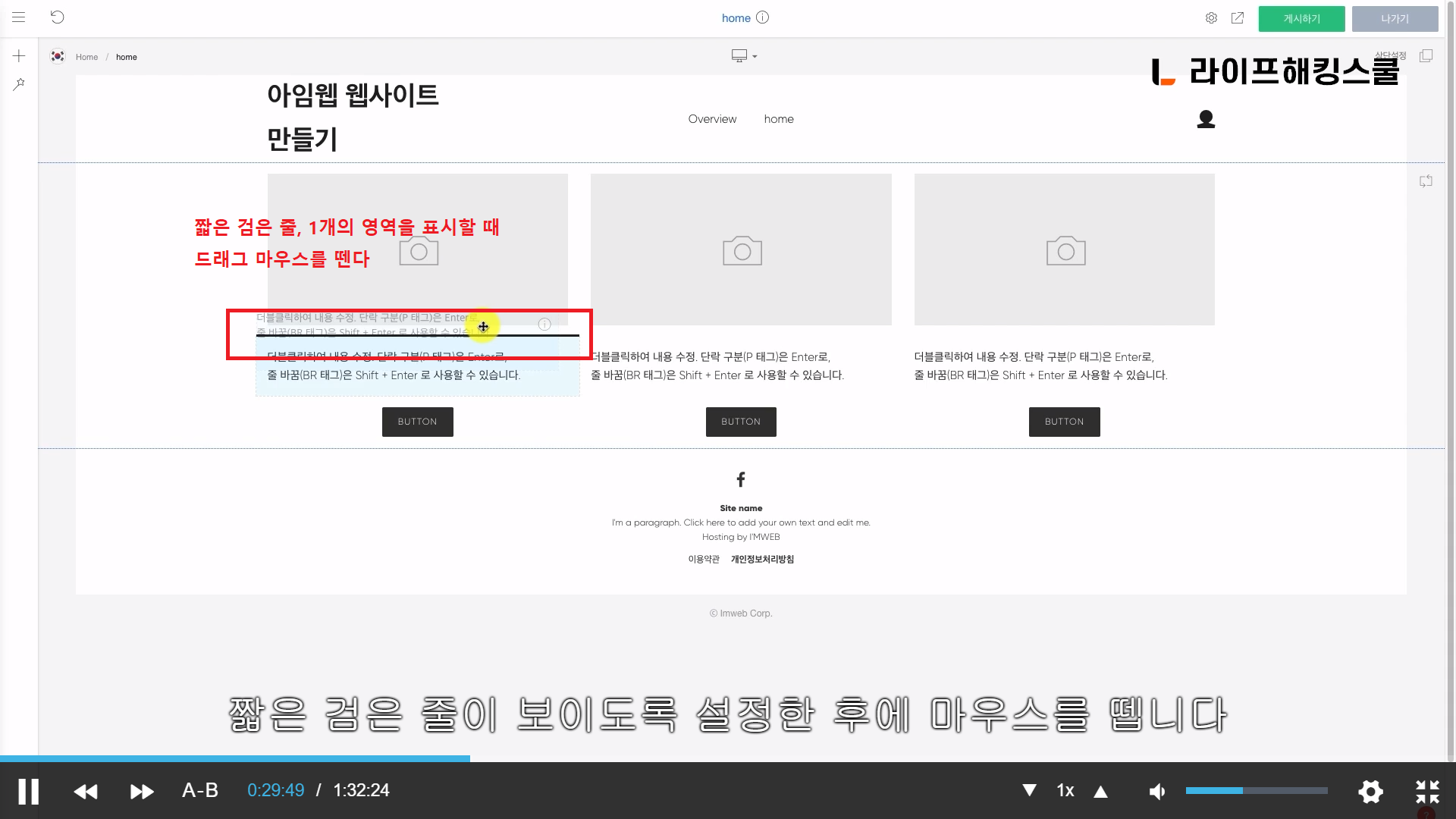Screen dimensions: 1456x819
Task: Open site settings gear icon
Action: coord(1211,18)
